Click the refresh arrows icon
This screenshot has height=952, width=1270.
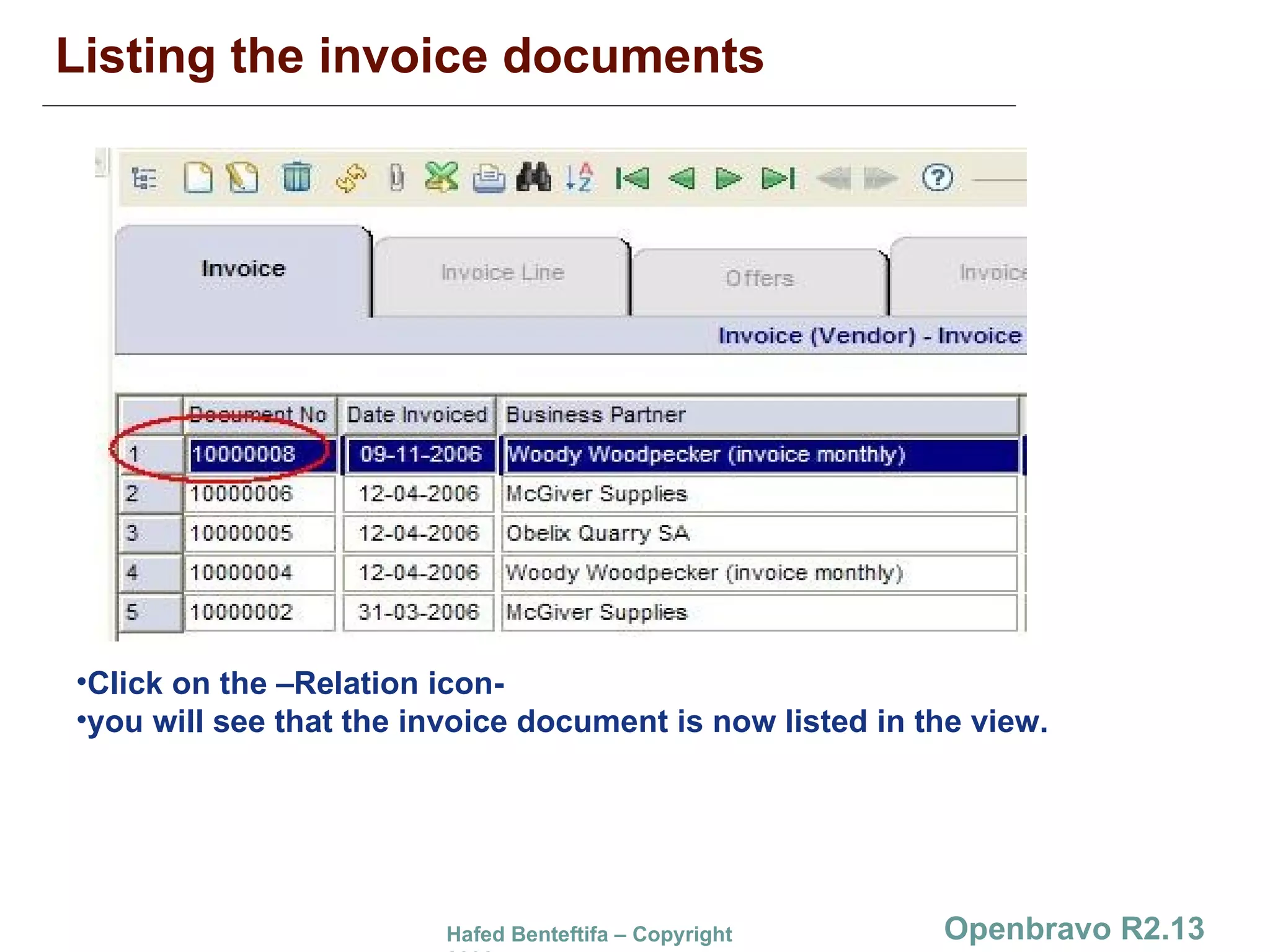click(351, 178)
